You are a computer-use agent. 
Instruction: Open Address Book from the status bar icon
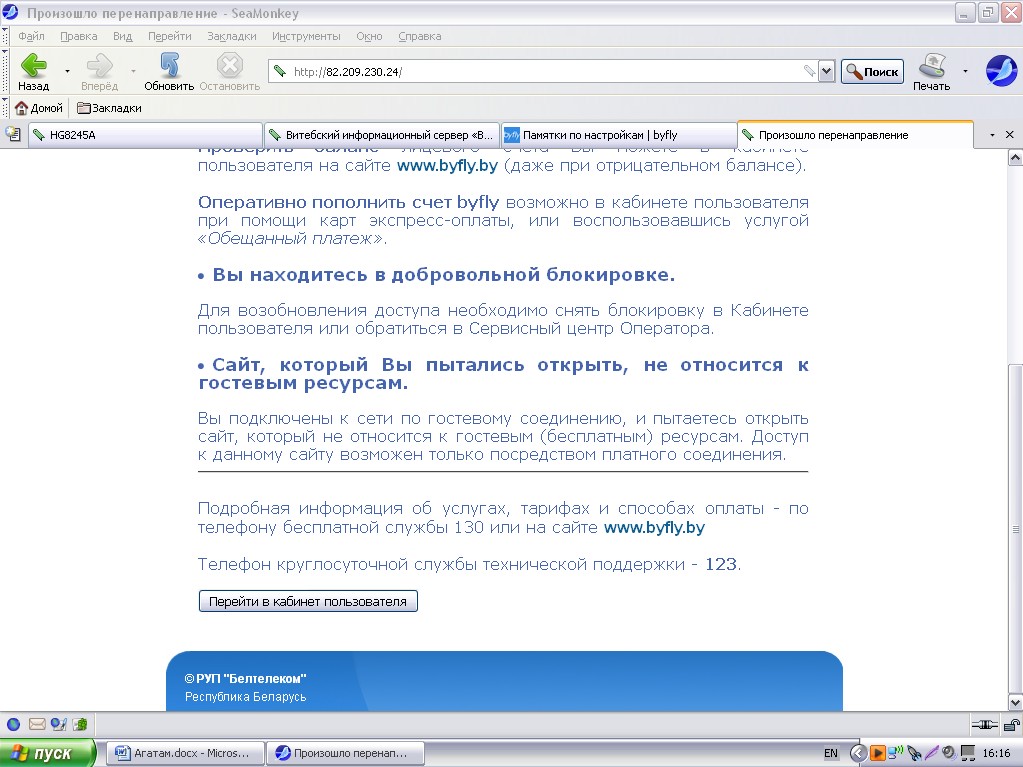80,724
